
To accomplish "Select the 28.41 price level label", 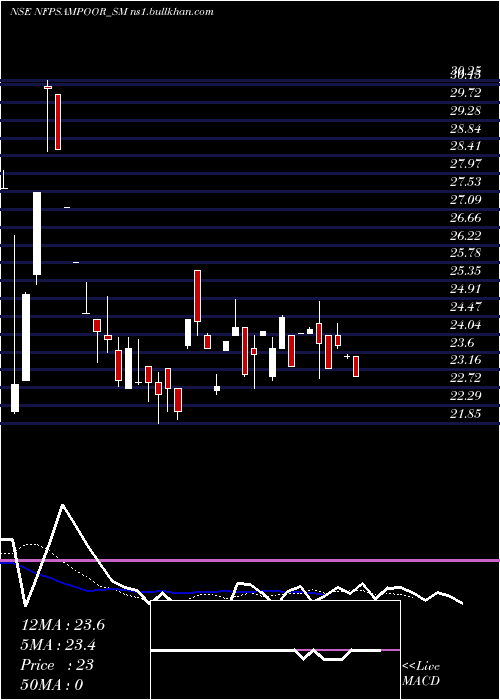I will tap(466, 146).
